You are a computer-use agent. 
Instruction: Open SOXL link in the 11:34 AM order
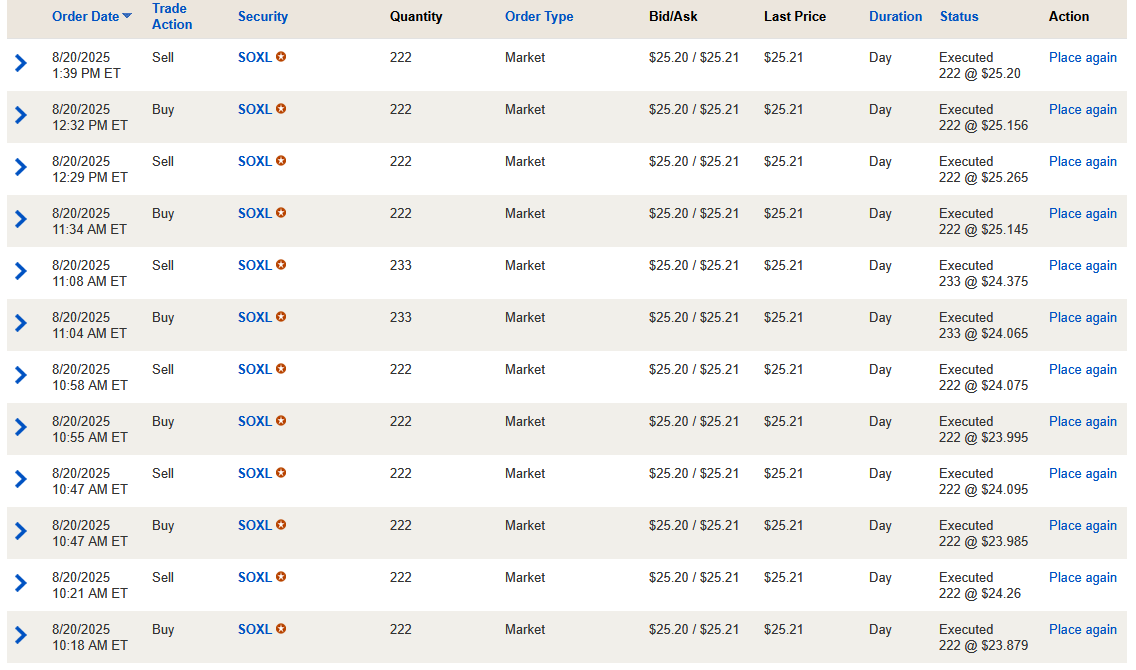click(254, 213)
